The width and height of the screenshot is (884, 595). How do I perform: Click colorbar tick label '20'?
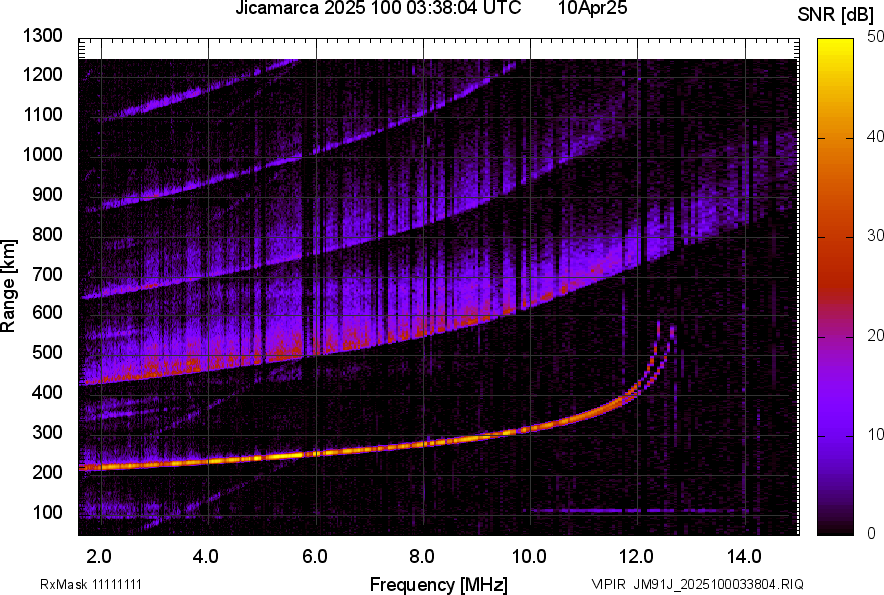tap(875, 336)
